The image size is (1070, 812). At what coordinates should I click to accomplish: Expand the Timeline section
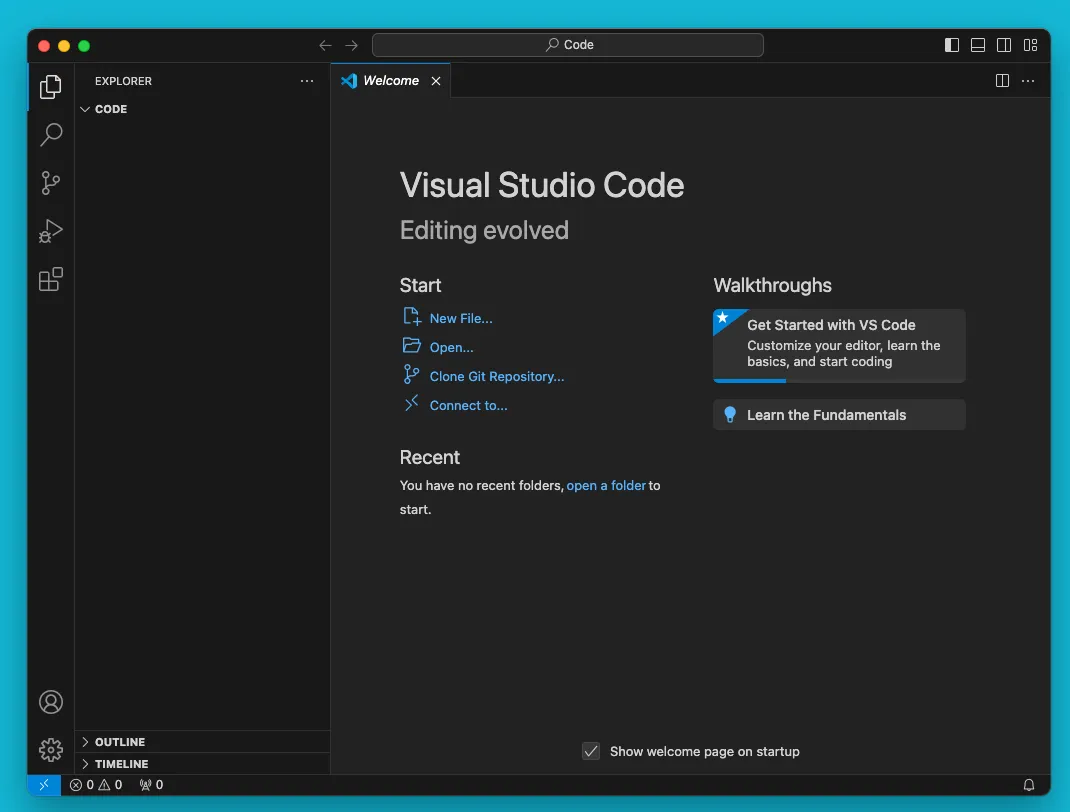(x=121, y=764)
